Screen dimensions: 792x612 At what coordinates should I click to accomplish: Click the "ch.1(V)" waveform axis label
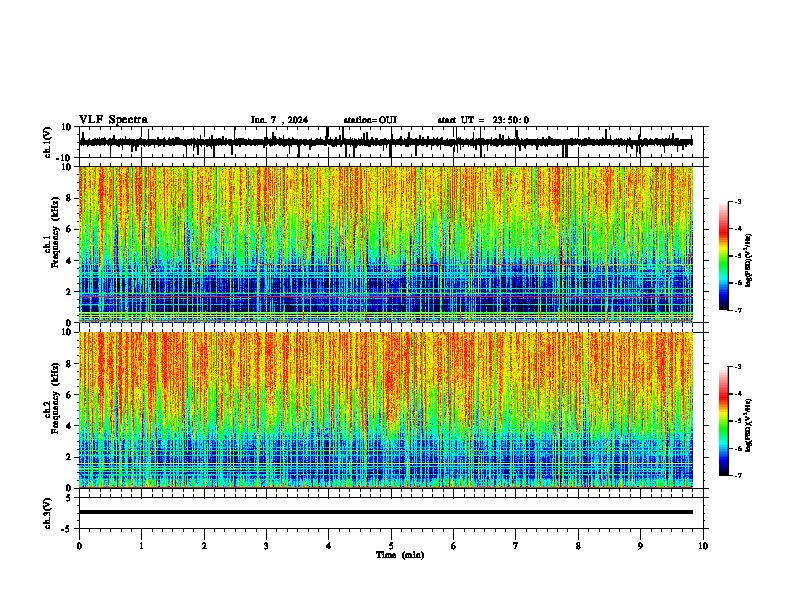48,142
